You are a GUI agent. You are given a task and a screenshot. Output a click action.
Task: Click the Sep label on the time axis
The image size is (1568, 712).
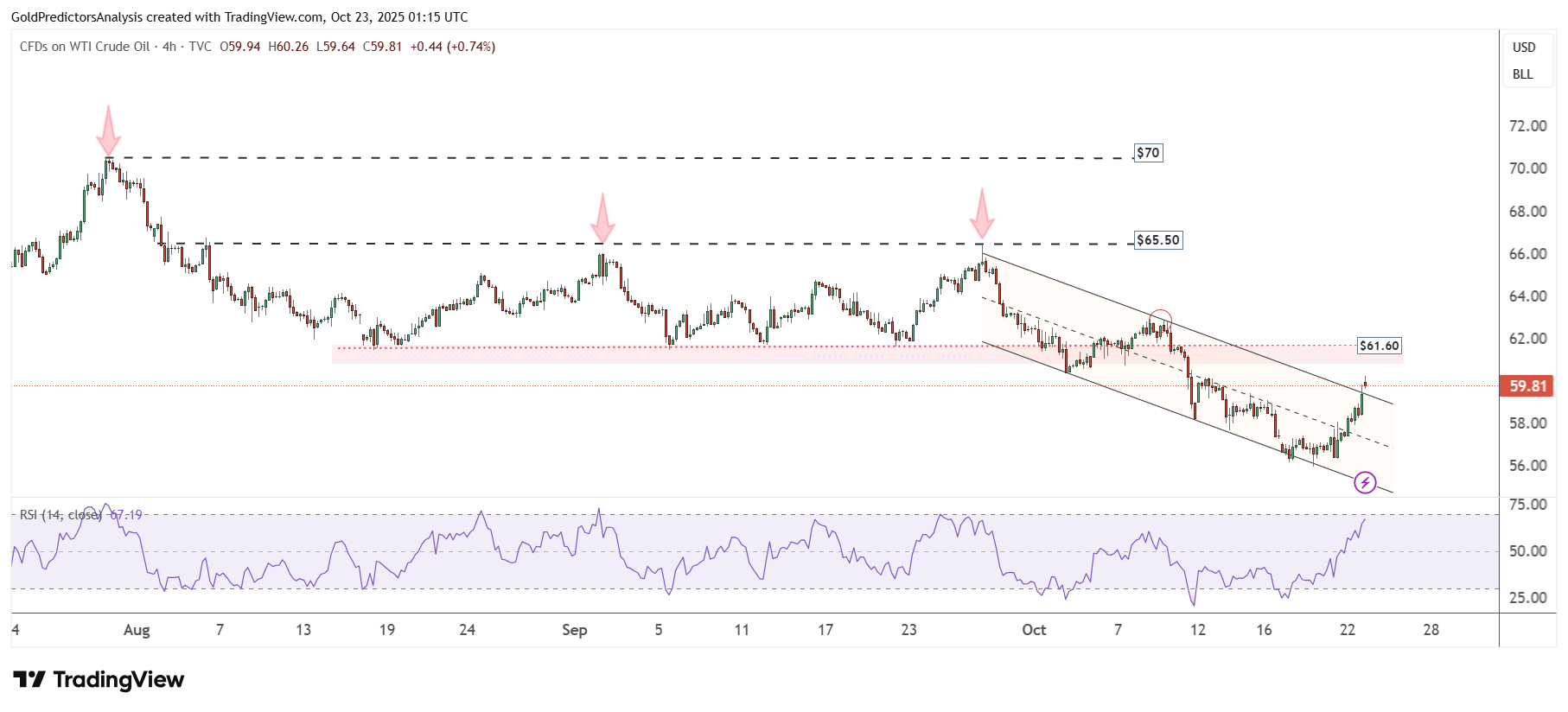575,630
